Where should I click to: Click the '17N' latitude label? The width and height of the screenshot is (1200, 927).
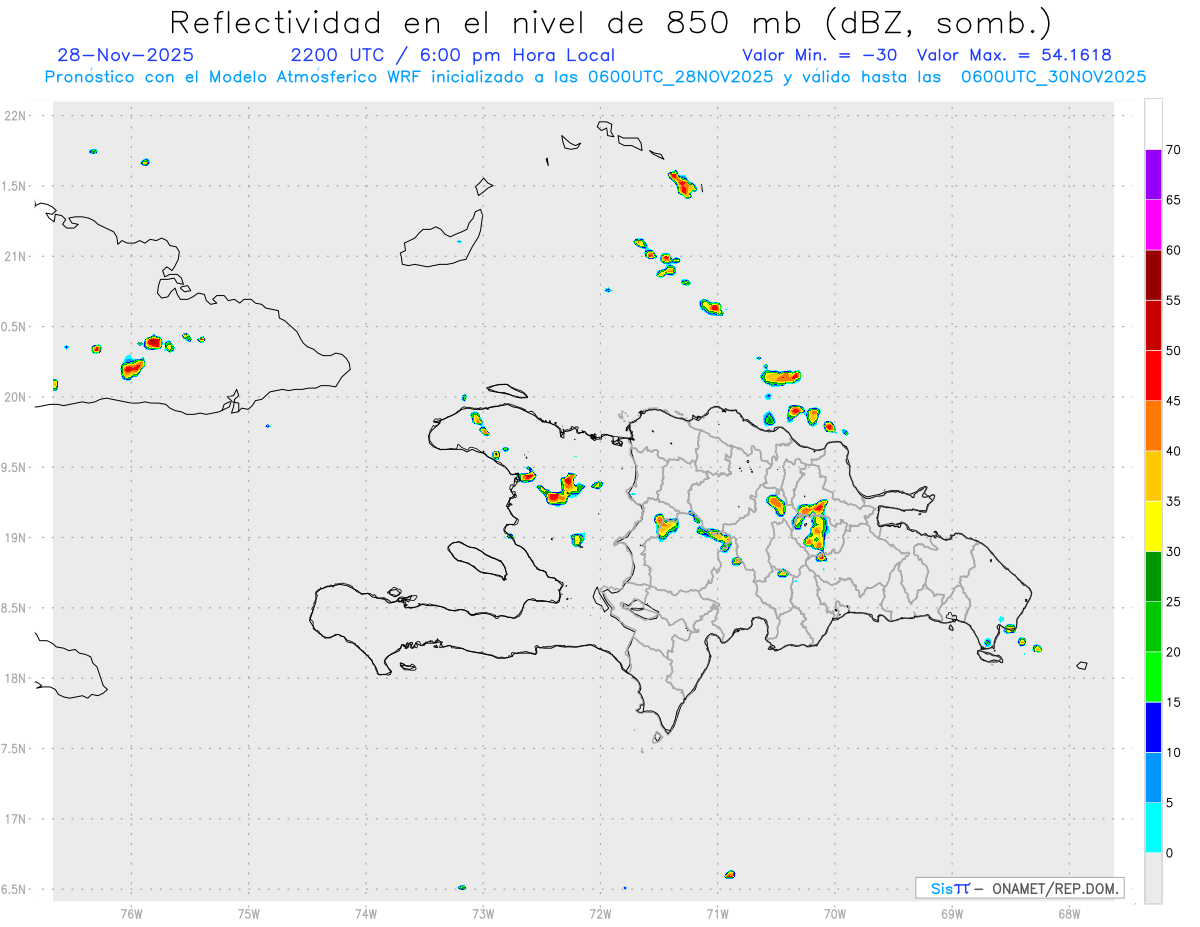(17, 819)
